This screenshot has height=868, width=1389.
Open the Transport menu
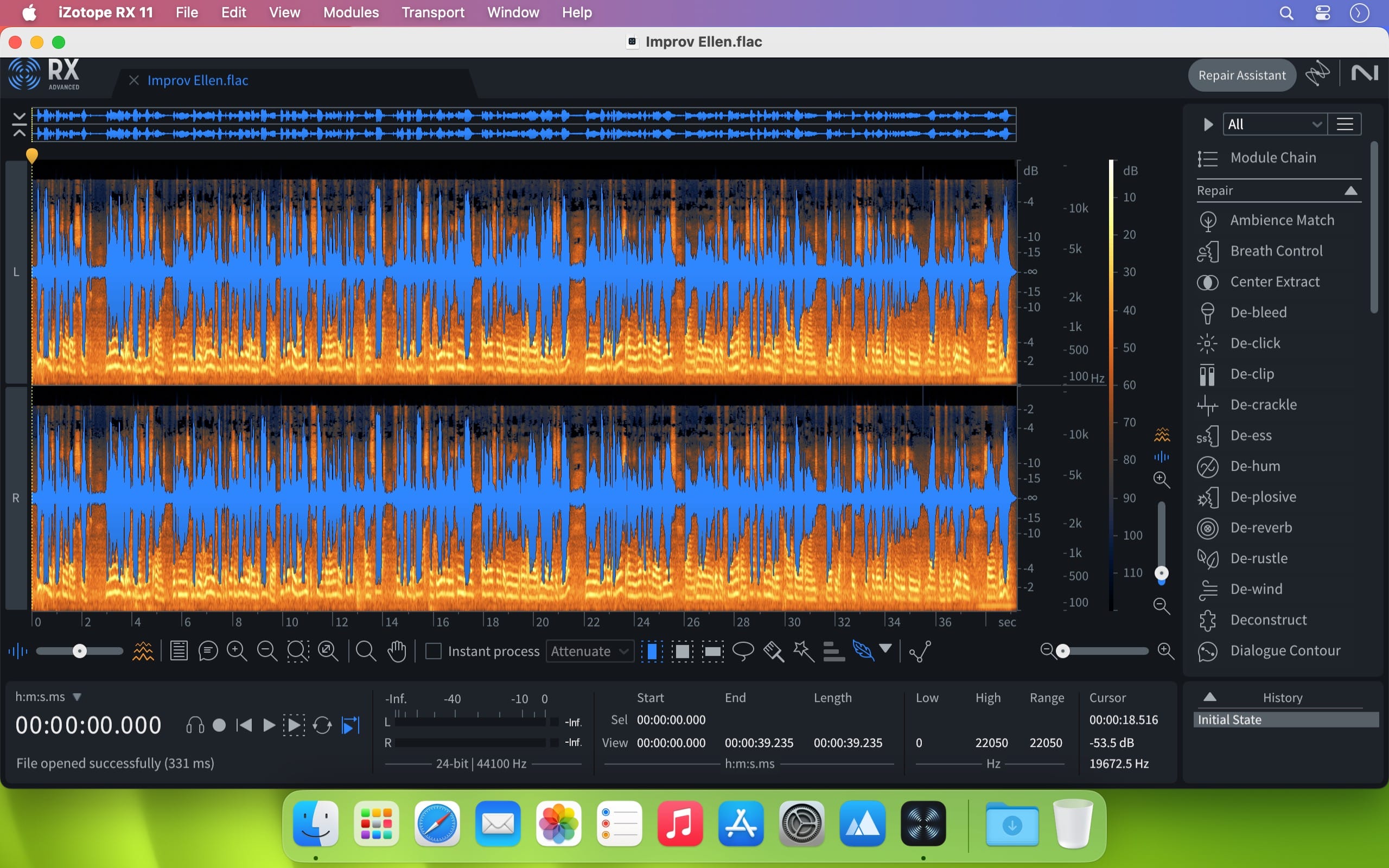433,12
